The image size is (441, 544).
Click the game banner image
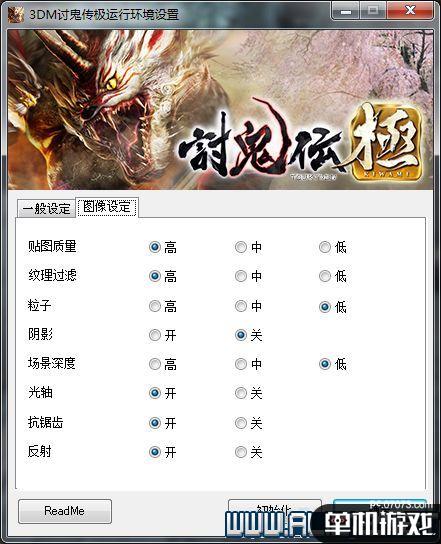click(x=220, y=110)
